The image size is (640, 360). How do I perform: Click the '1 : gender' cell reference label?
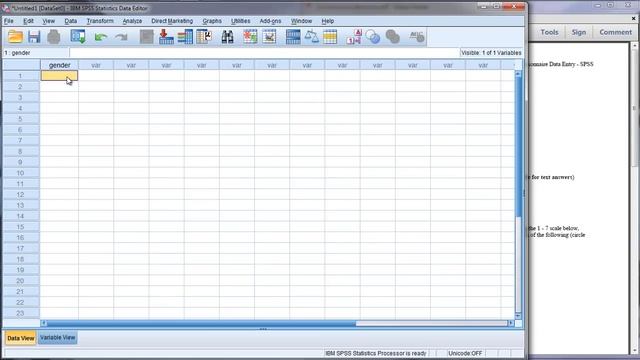tap(18, 53)
